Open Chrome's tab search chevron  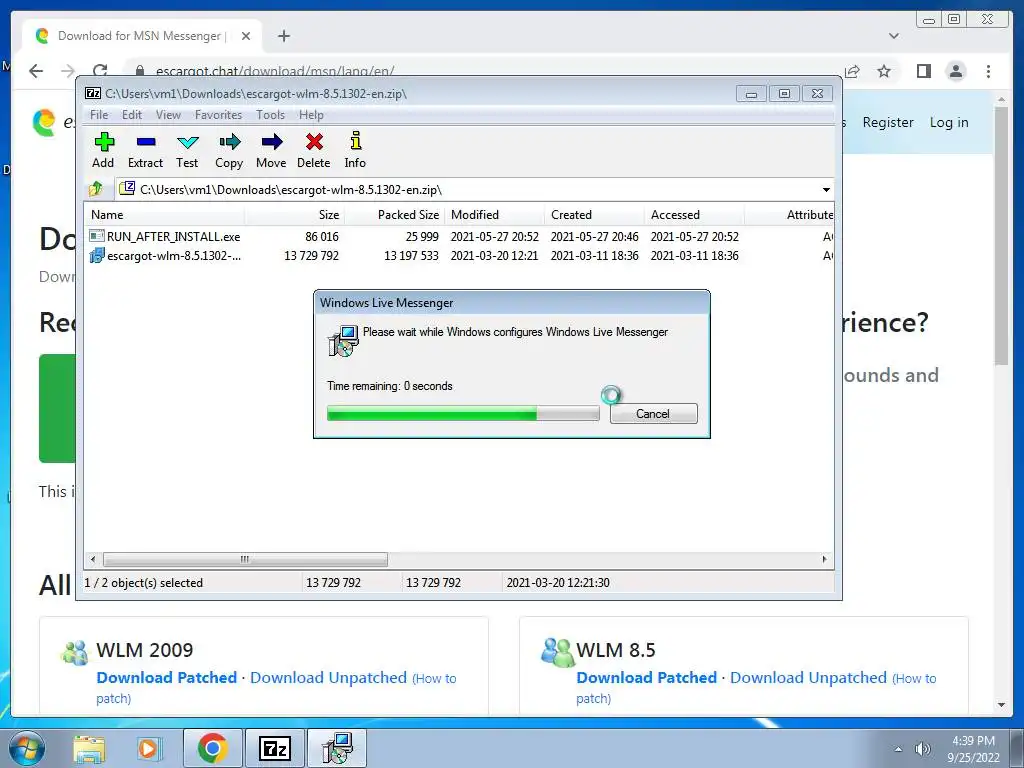pos(894,36)
